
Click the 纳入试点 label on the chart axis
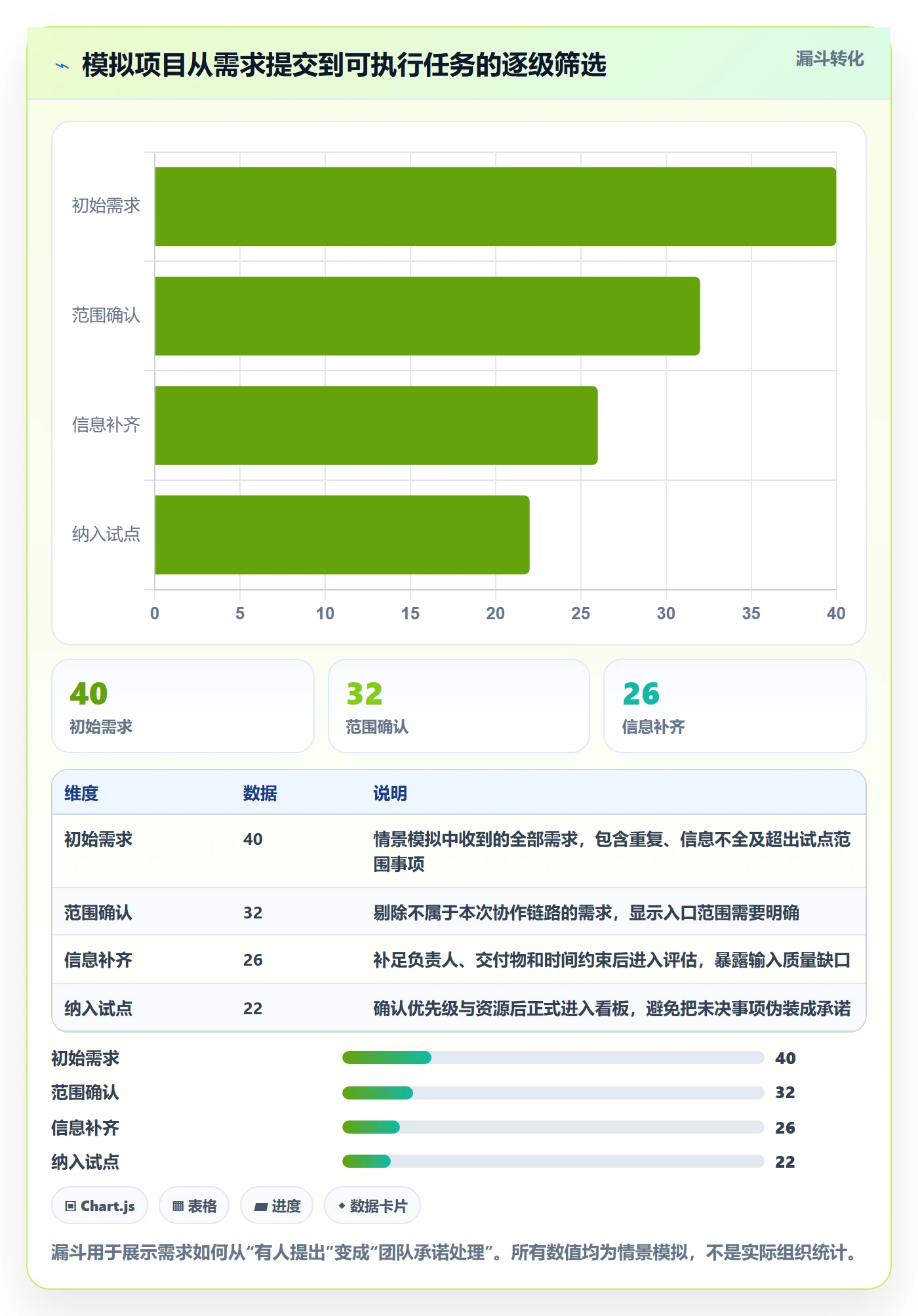(106, 534)
